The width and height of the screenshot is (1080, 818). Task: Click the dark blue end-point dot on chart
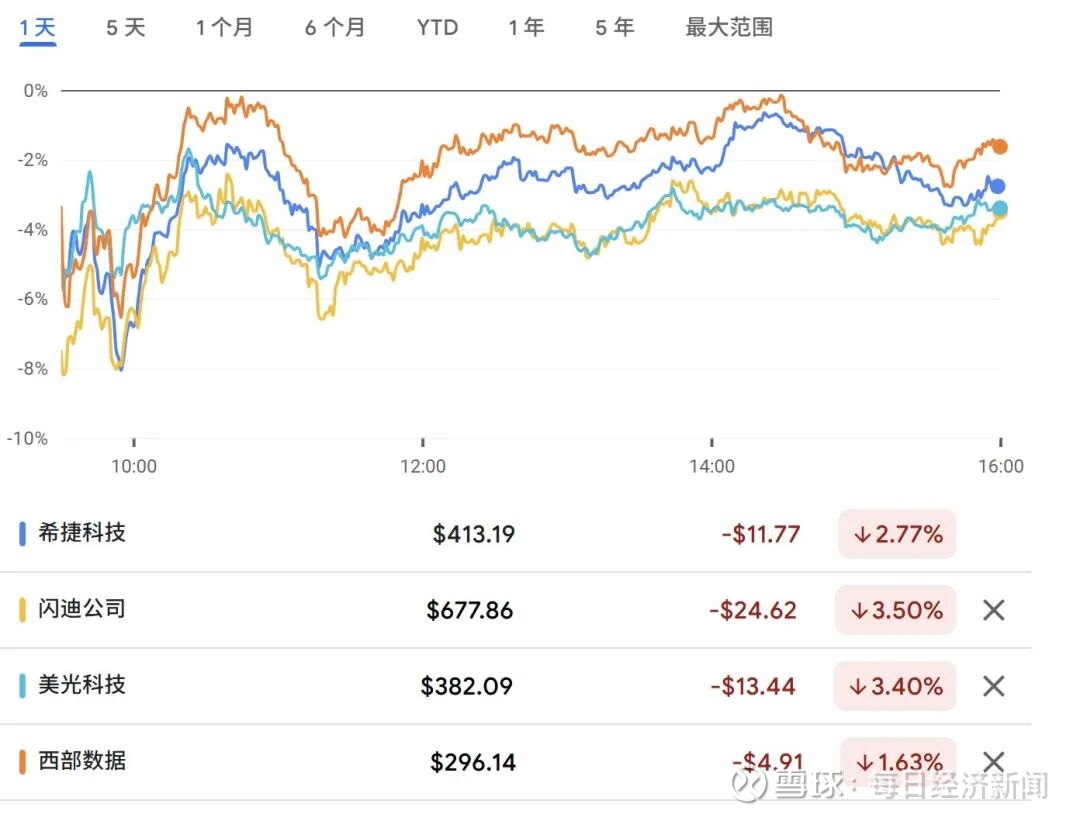[997, 186]
